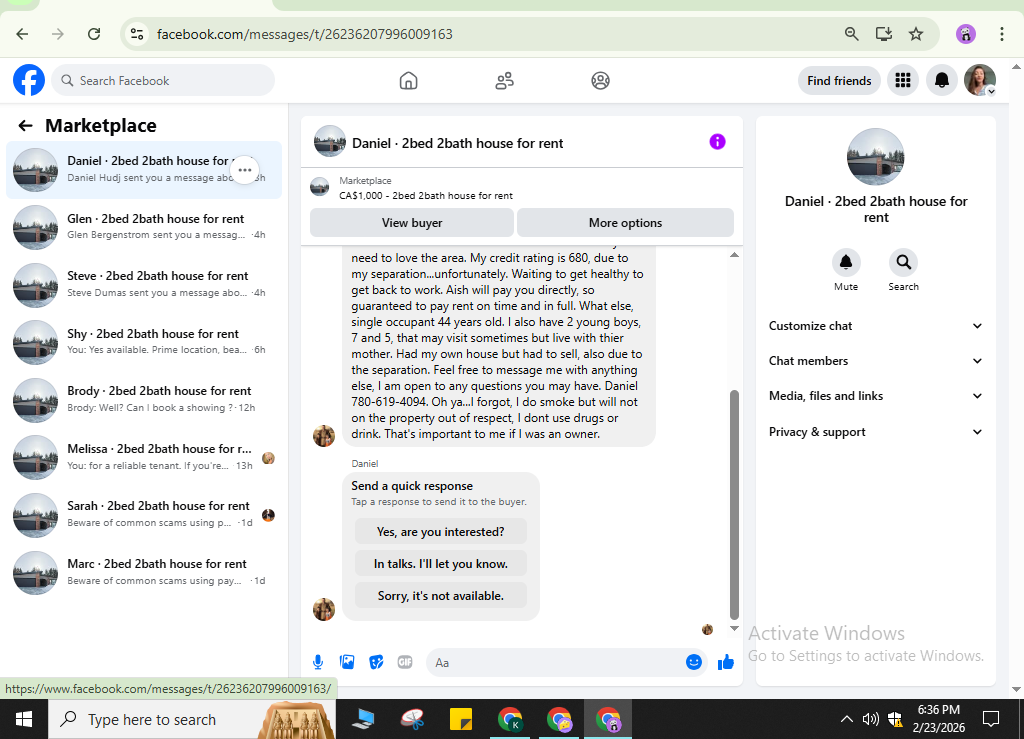Viewport: 1024px width, 739px height.
Task: Choose a sticker from the sticker icon
Action: [376, 663]
